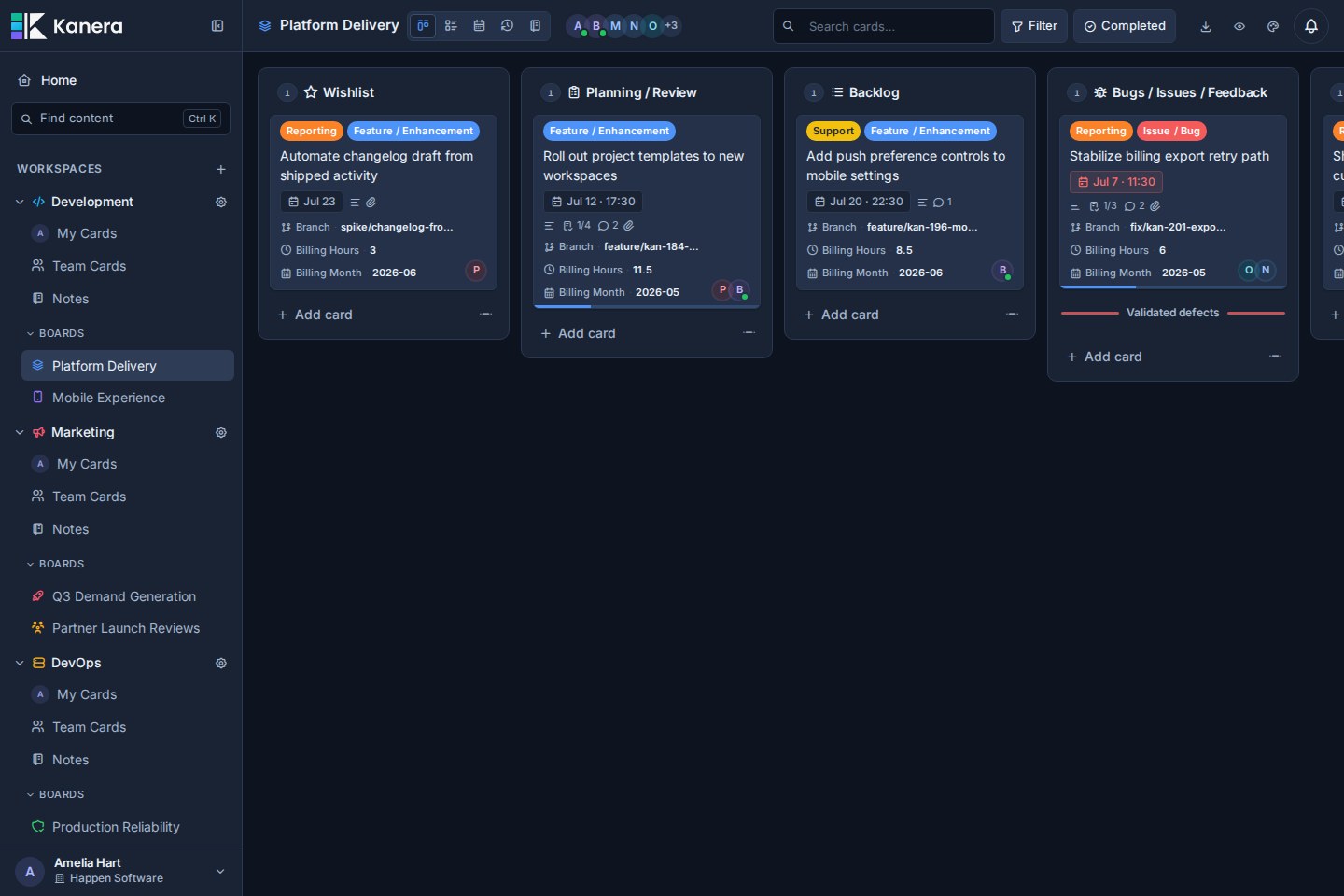The image size is (1344, 896).
Task: Open Wishlist column options menu
Action: [485, 315]
